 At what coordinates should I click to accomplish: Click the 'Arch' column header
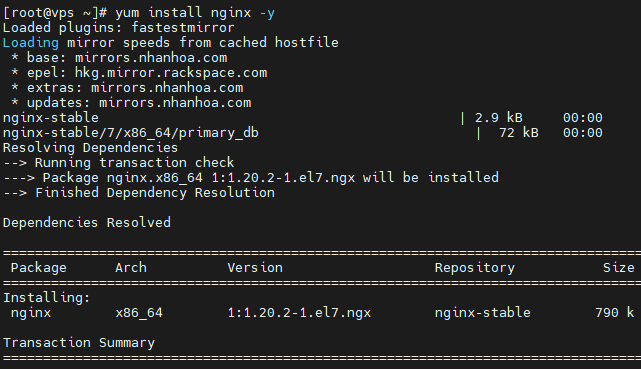tap(131, 268)
